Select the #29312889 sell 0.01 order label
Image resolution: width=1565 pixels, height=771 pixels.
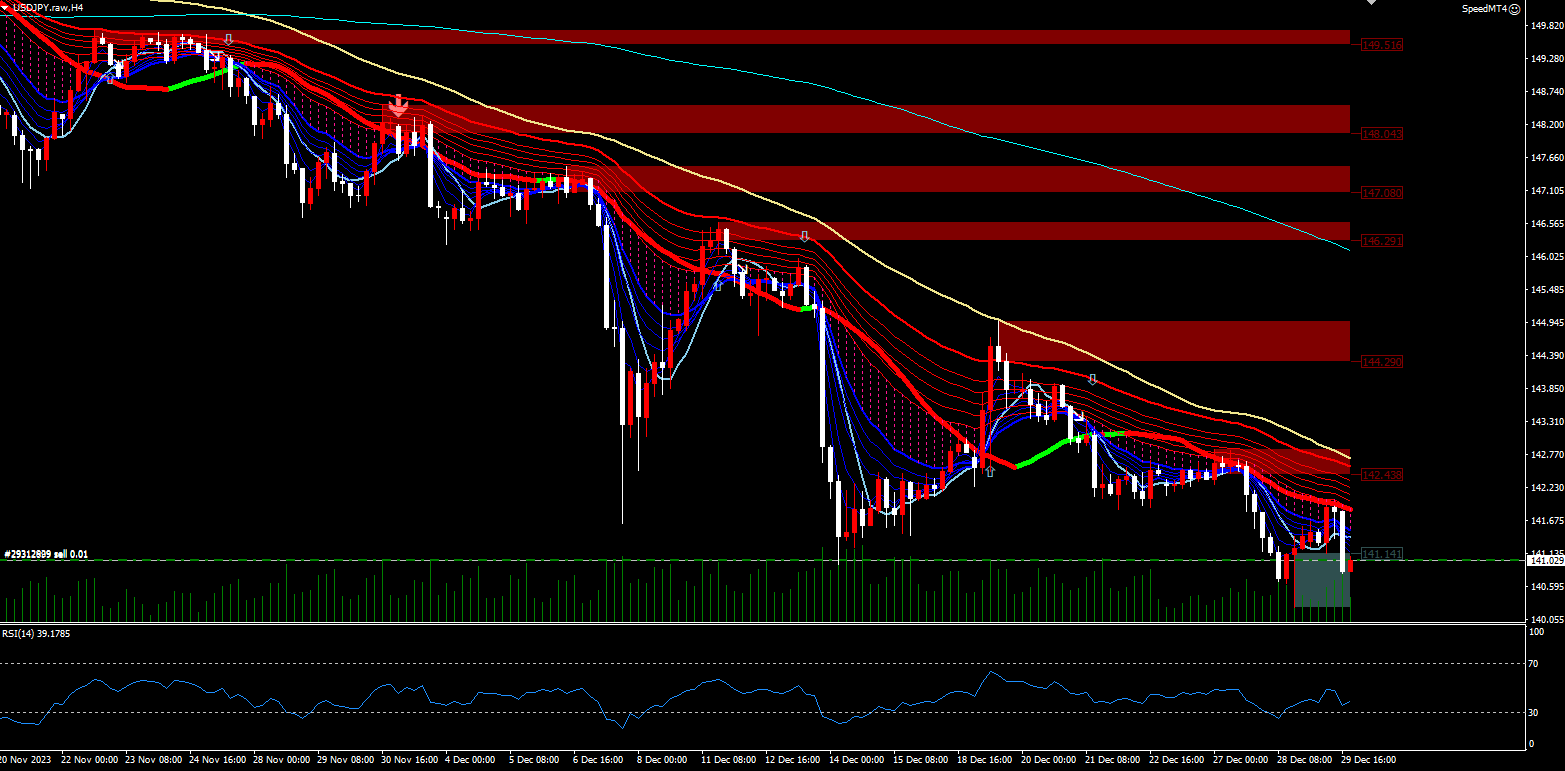click(x=46, y=554)
